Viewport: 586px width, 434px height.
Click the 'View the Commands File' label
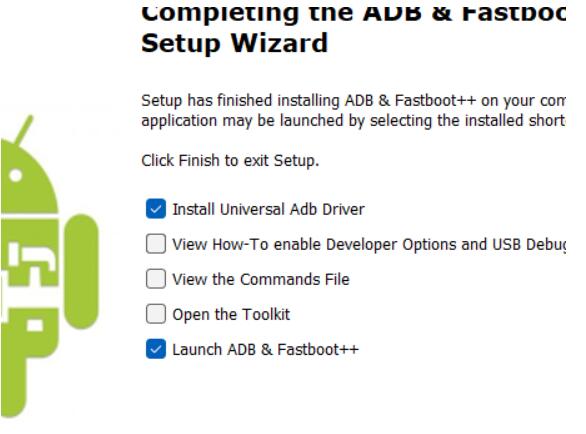[x=261, y=279]
